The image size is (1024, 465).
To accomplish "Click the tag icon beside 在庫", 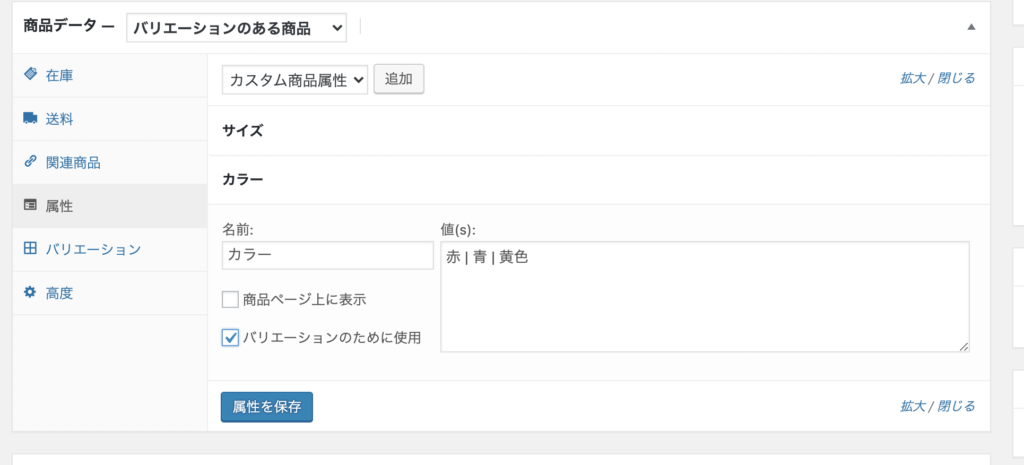I will (x=30, y=75).
